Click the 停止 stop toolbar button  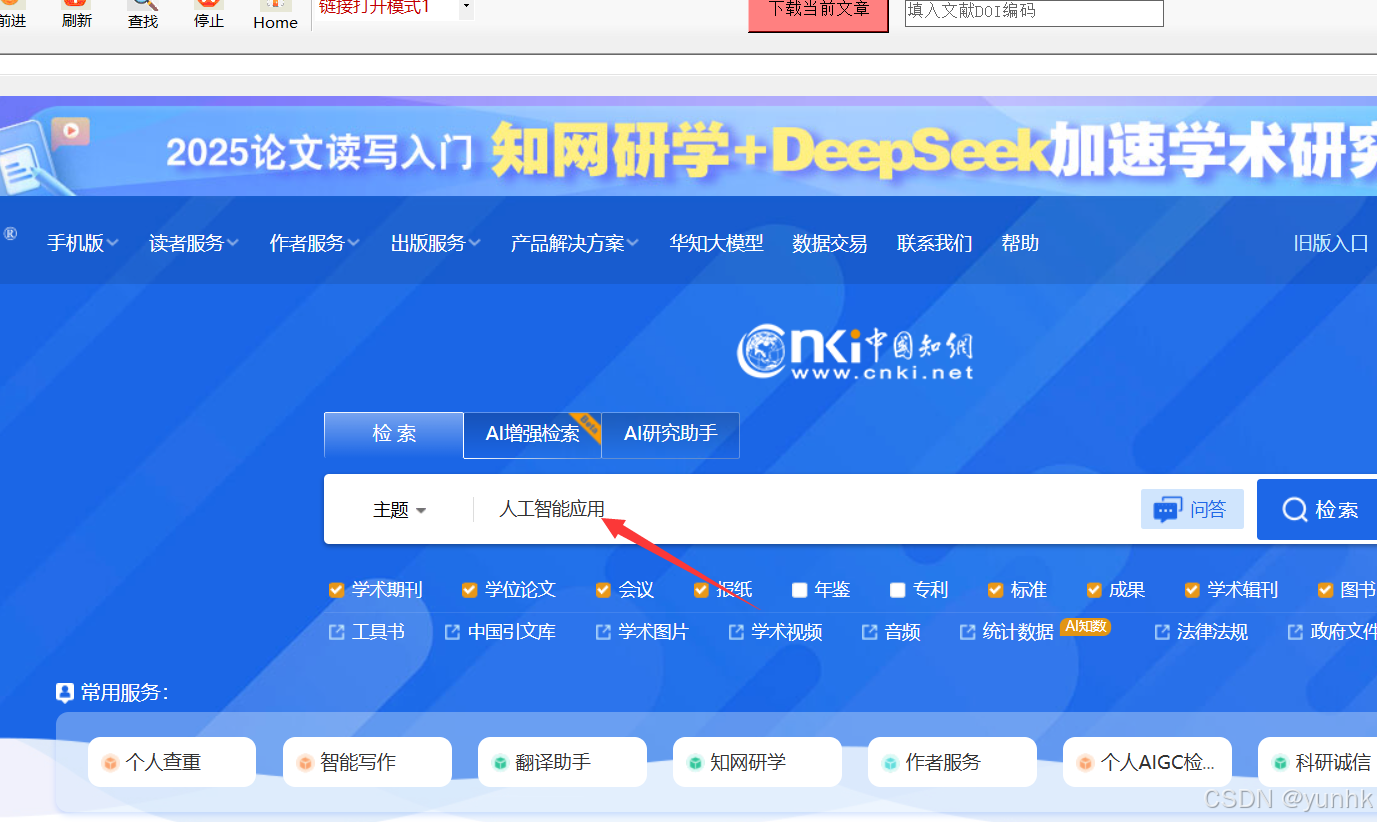pos(208,14)
